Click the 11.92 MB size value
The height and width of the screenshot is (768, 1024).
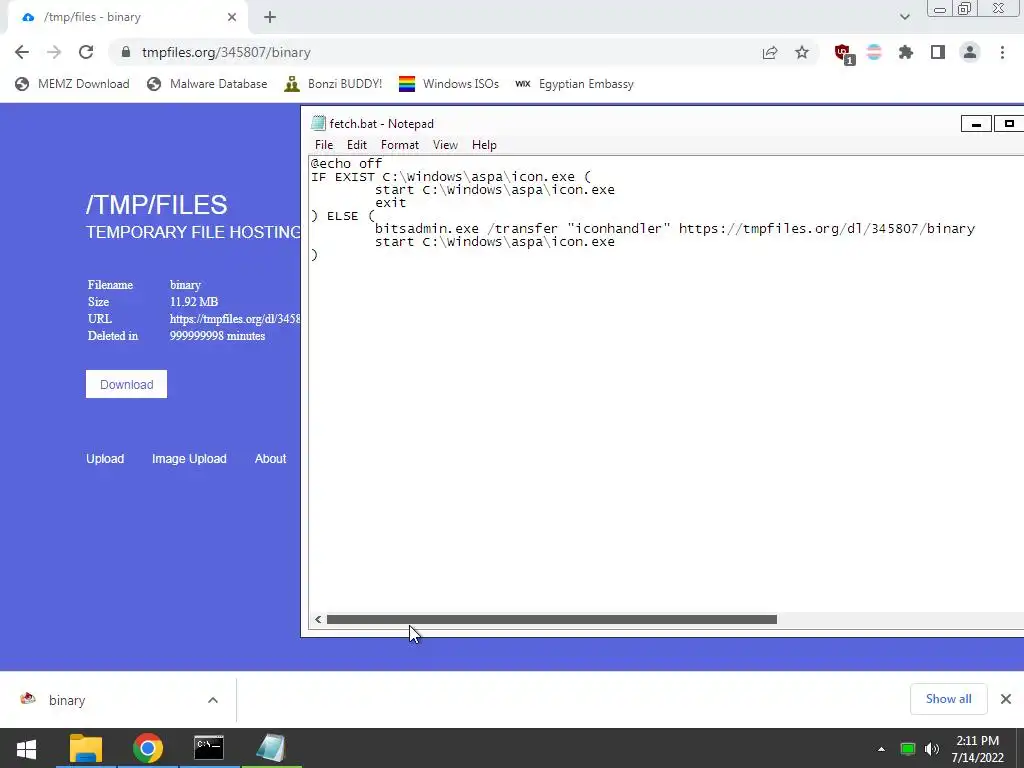(193, 302)
